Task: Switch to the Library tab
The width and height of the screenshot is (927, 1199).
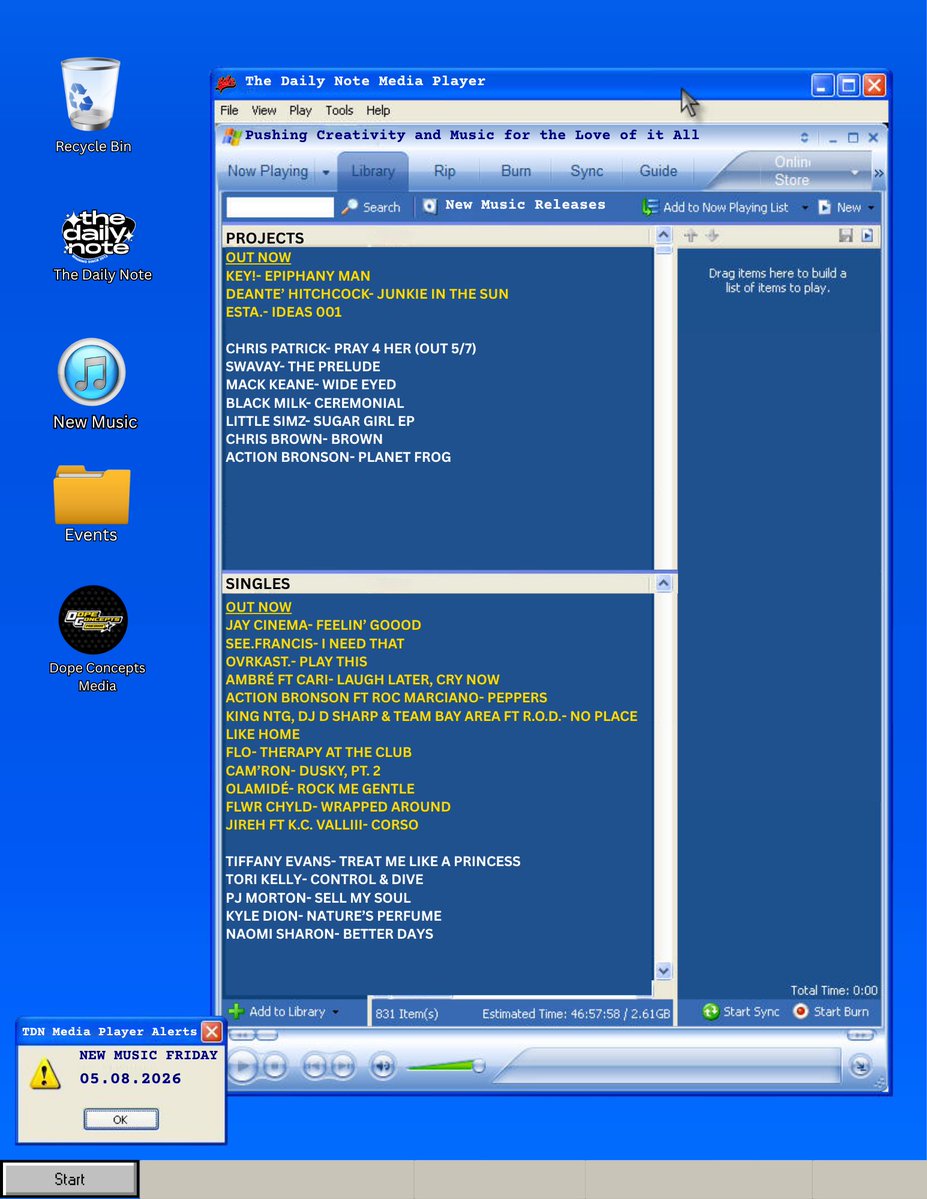Action: [373, 171]
